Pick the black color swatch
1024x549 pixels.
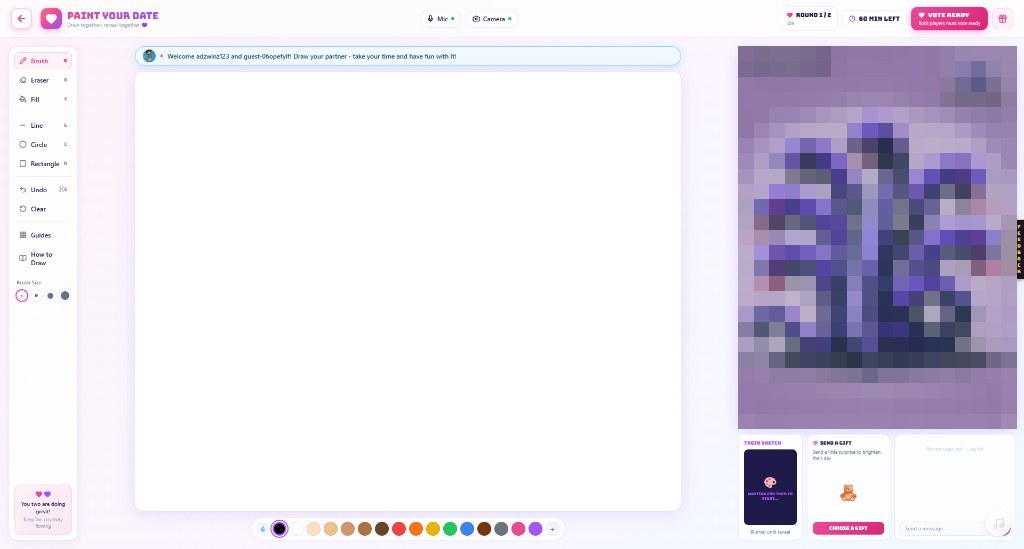(280, 529)
